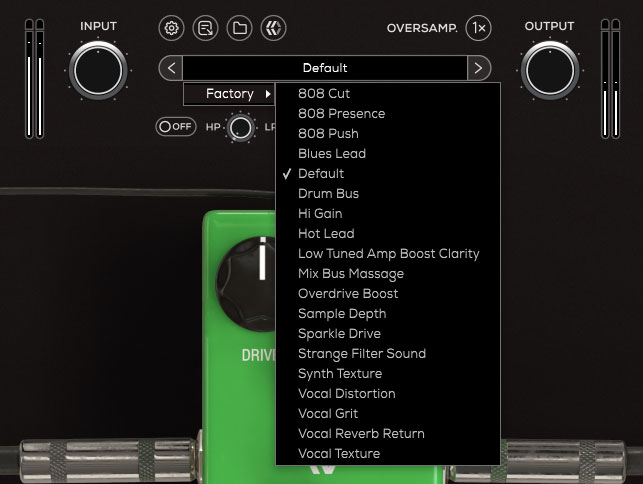Select Low Tuned Amp Boost Clarity
Image resolution: width=643 pixels, height=484 pixels.
click(388, 254)
